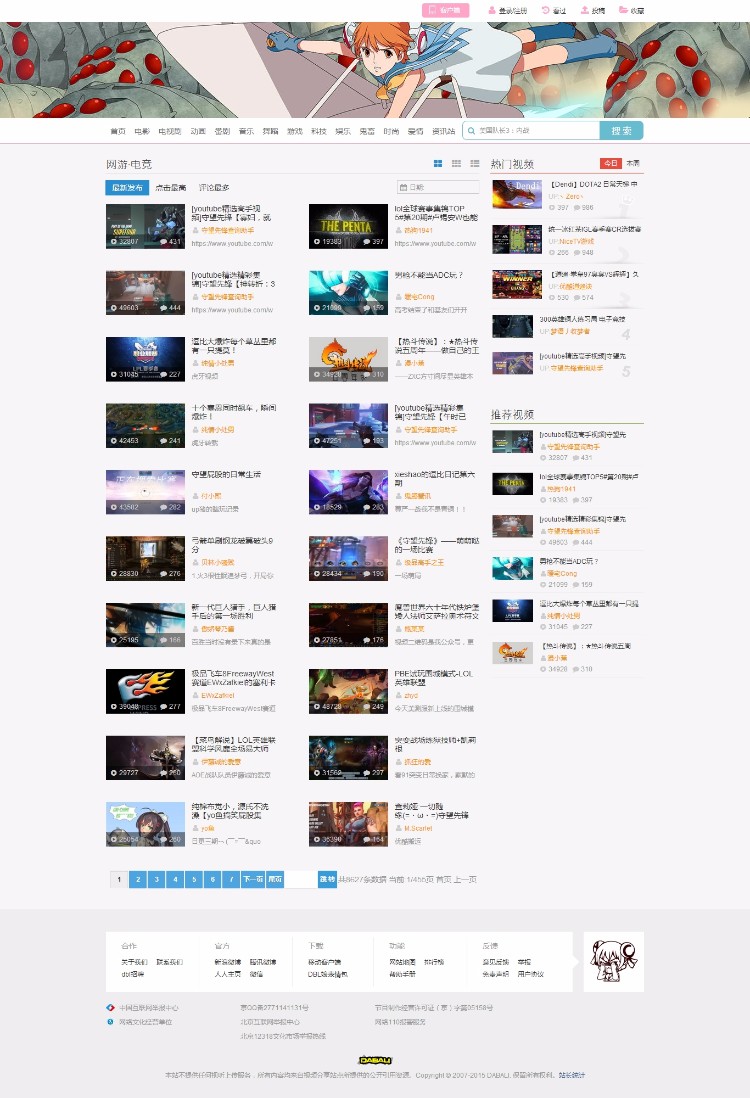Click the calendar icon in date field

pyautogui.click(x=403, y=187)
